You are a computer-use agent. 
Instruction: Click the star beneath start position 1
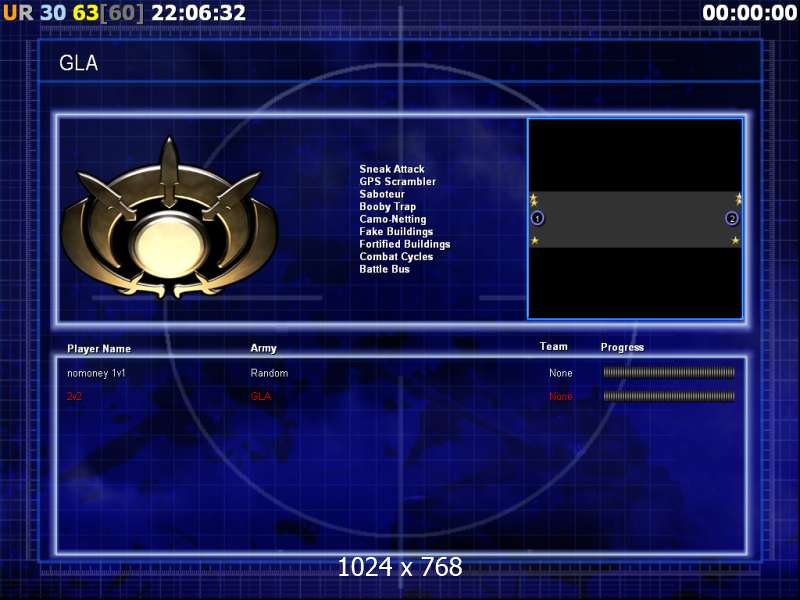point(535,240)
